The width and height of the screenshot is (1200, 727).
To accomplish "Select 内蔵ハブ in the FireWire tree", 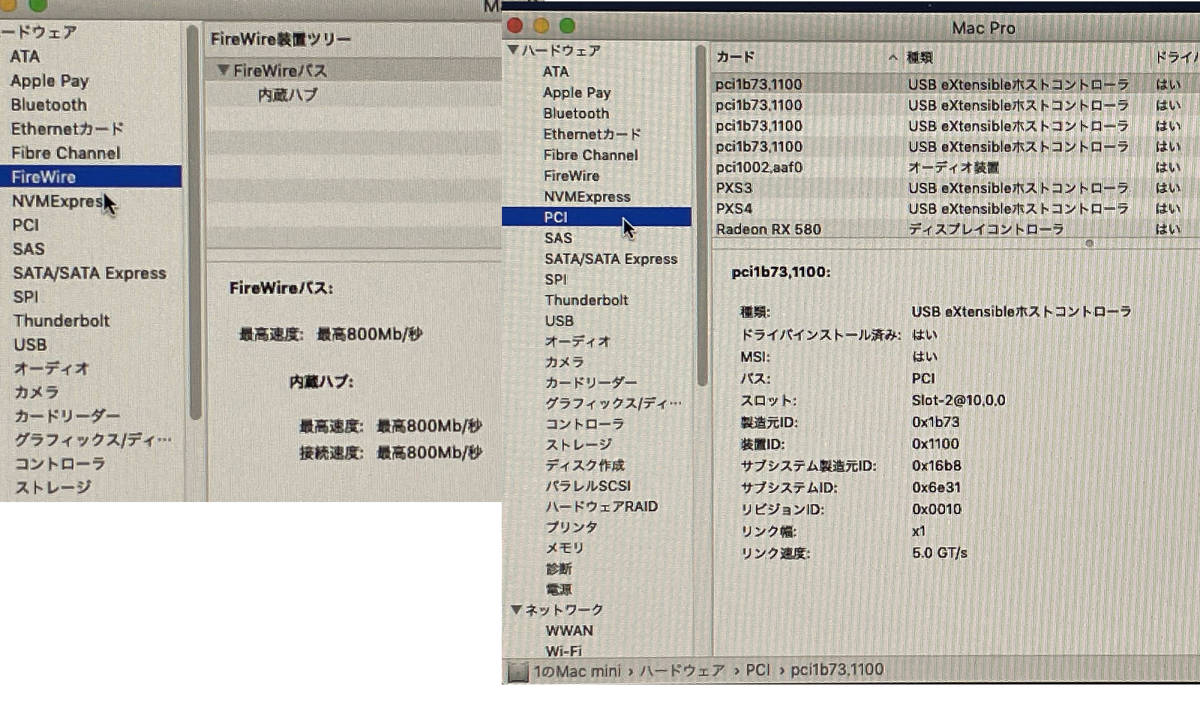I will pyautogui.click(x=288, y=96).
